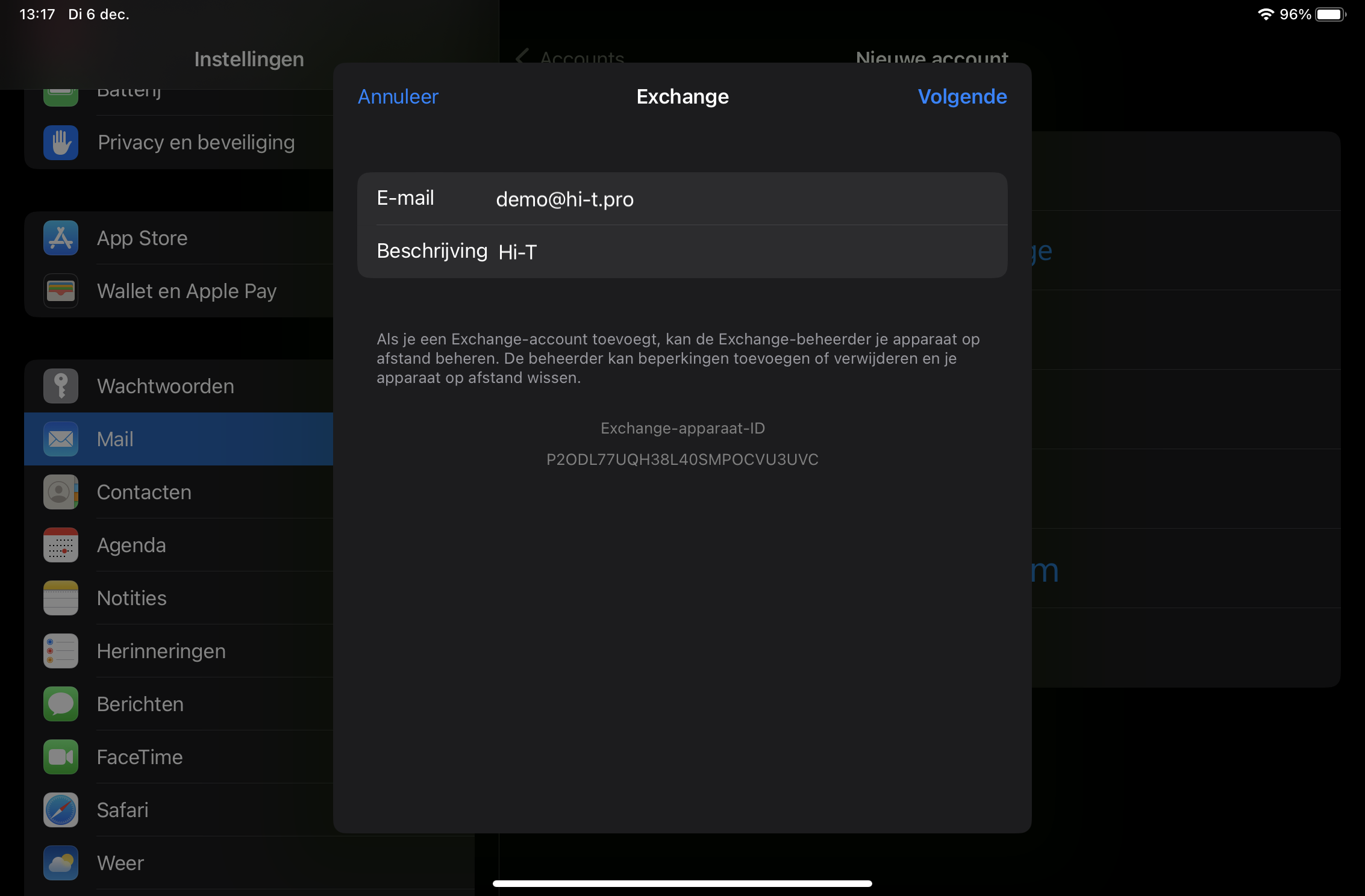1365x896 pixels.
Task: Tap the Agenda calendar icon
Action: [x=61, y=545]
